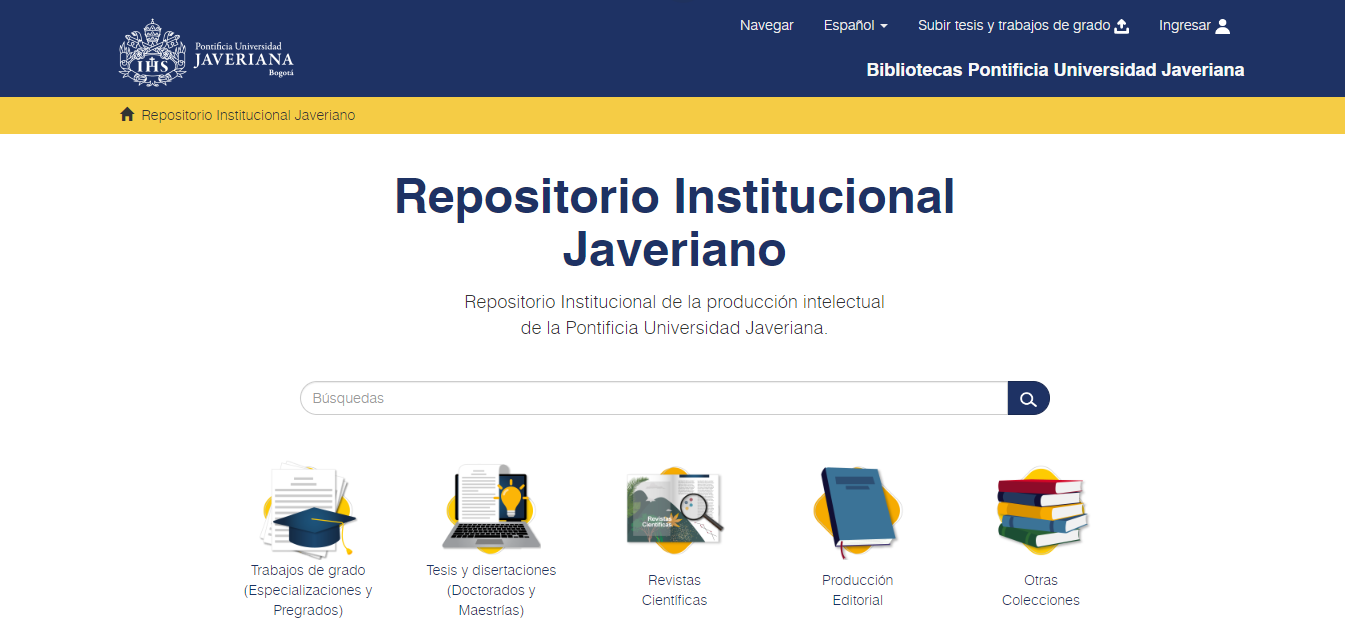Click the magnifier search button
The image size is (1345, 642).
(1029, 398)
